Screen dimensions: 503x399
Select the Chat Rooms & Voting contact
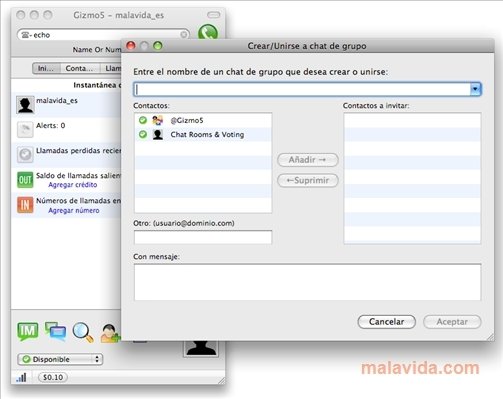203,135
